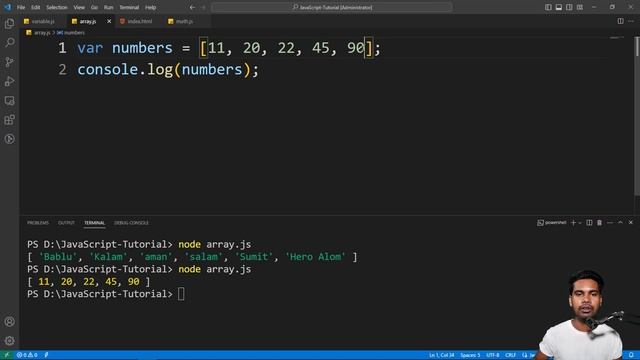Viewport: 640px width, 360px height.
Task: Open the Selection menu
Action: 57,7
